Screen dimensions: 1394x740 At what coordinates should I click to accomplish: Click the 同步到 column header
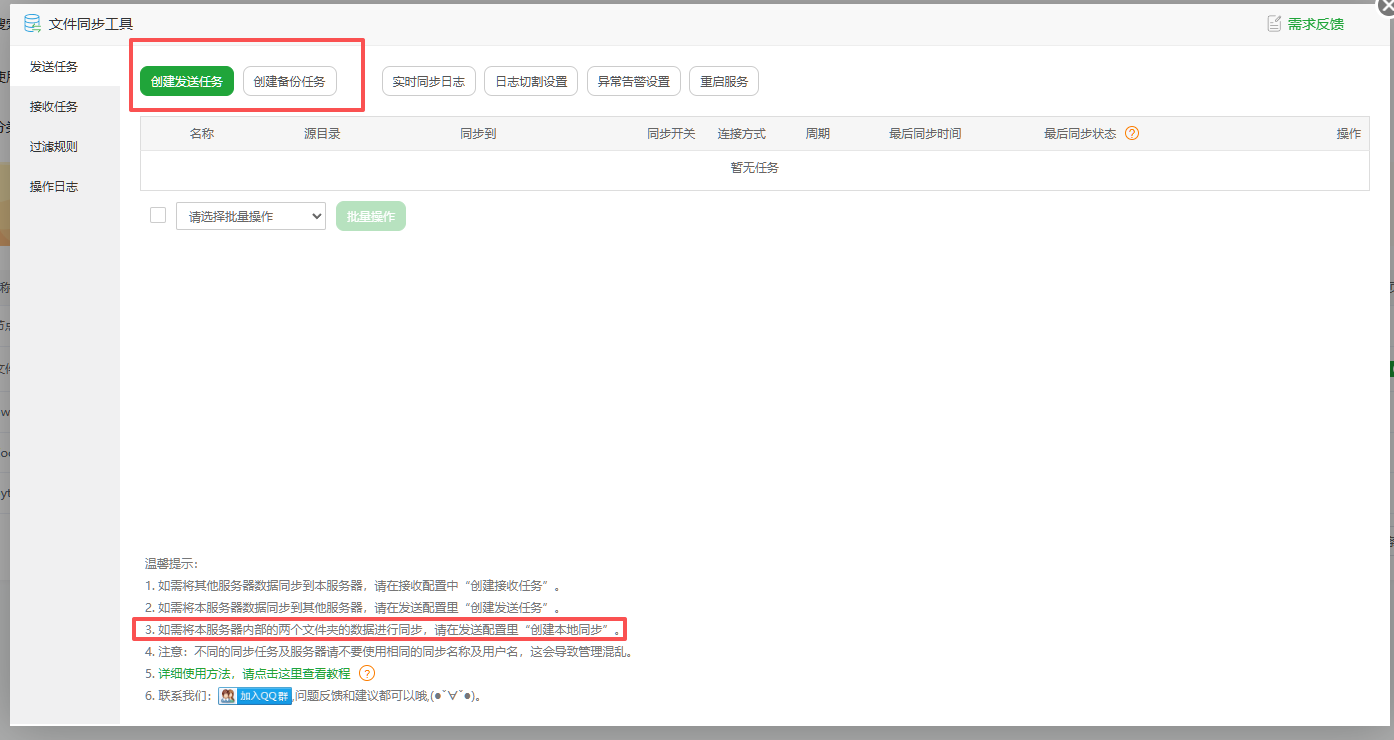click(478, 133)
